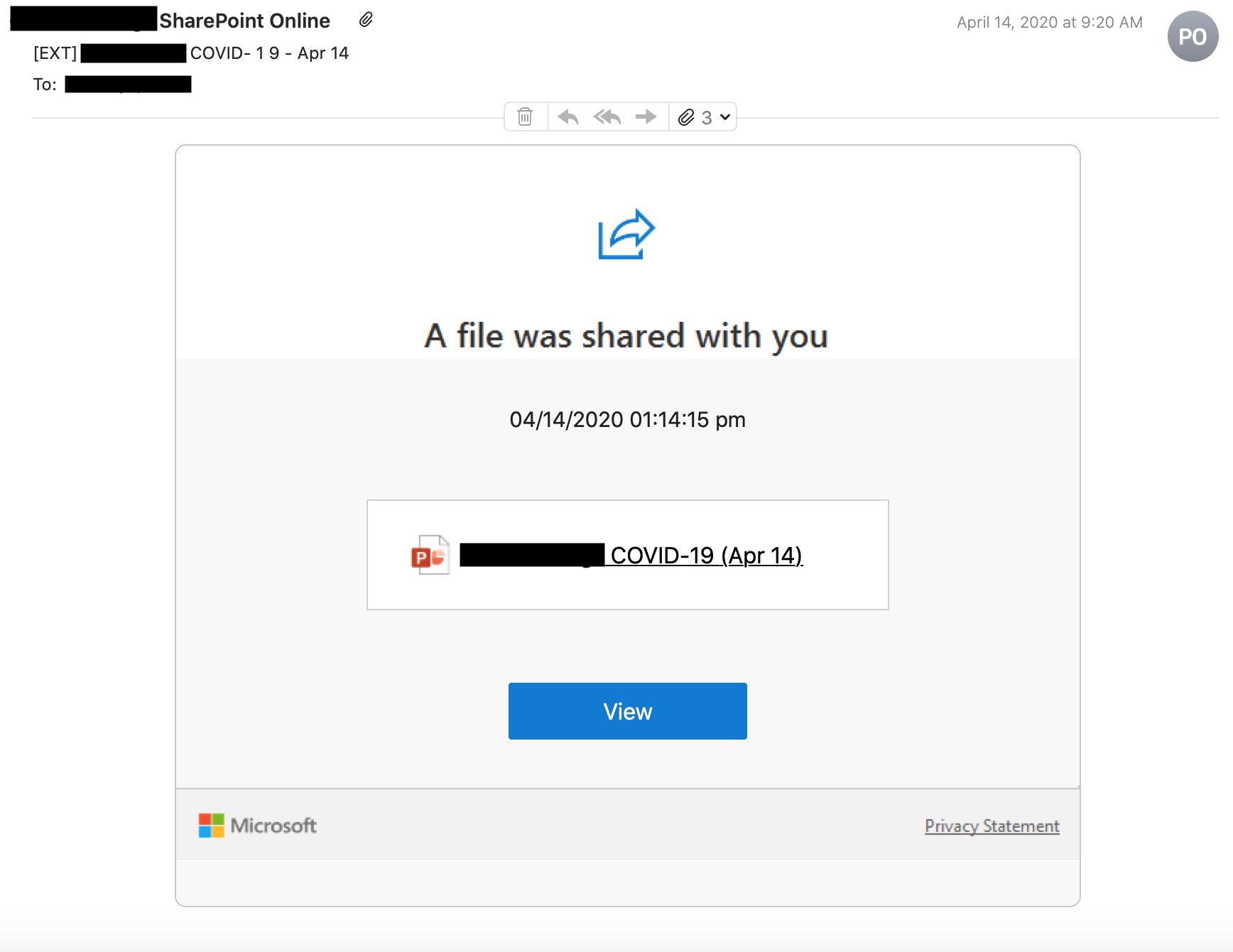Click the PO sender avatar
Screen dimensions: 1233x952
pos(1193,36)
